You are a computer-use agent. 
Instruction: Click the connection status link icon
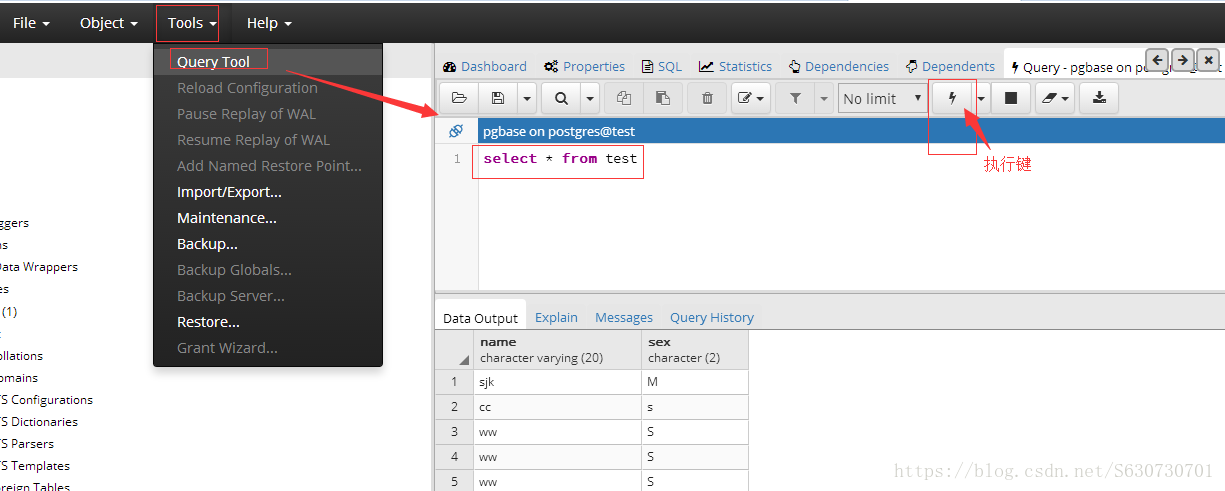coord(456,131)
